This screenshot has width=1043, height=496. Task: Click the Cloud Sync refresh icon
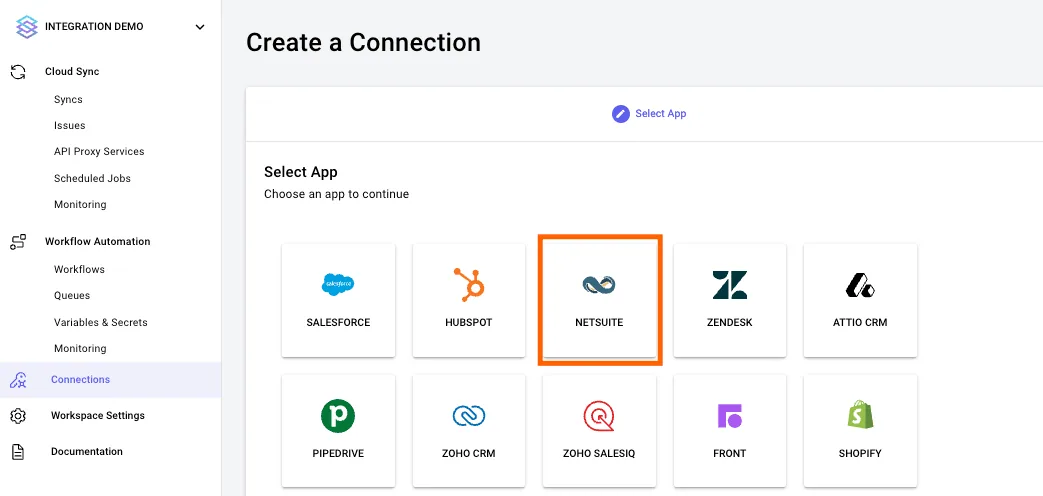coord(18,72)
